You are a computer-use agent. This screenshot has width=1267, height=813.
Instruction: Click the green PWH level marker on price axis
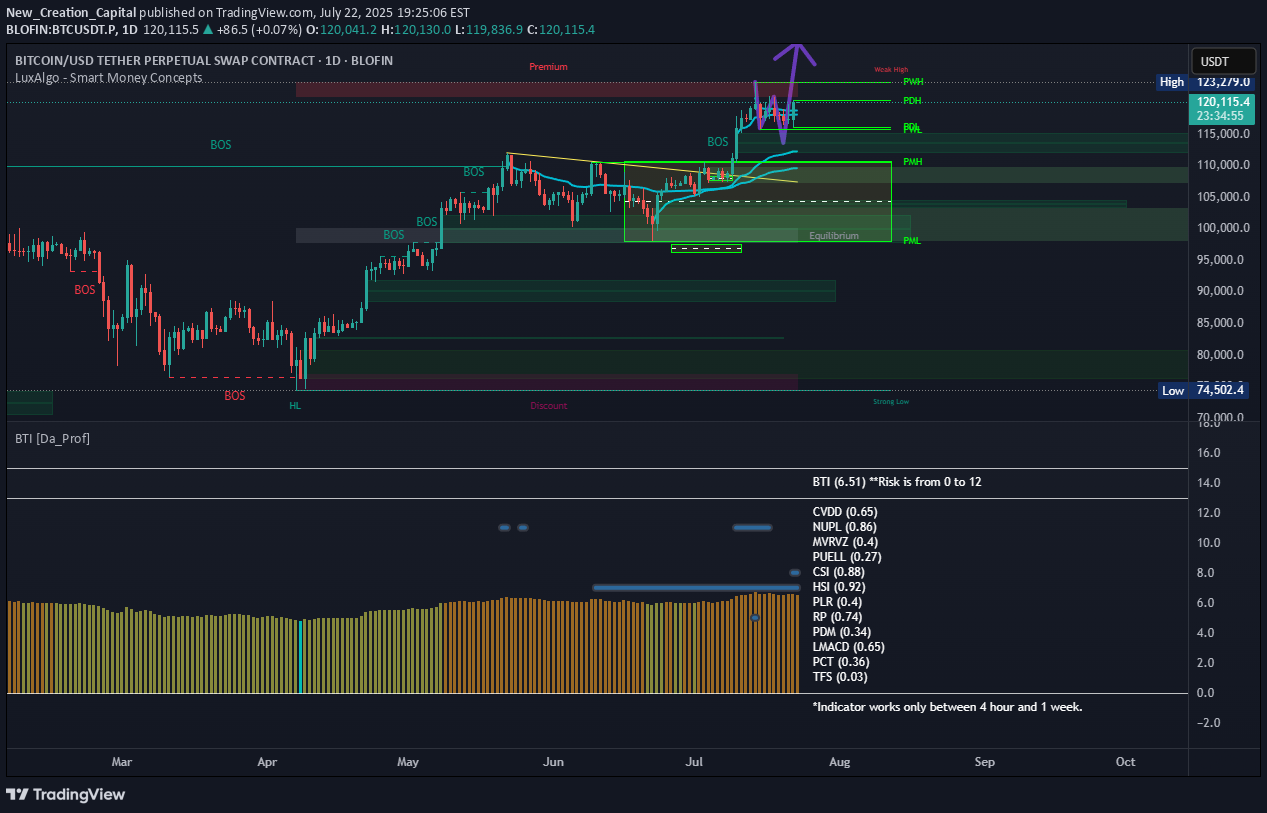[x=911, y=81]
